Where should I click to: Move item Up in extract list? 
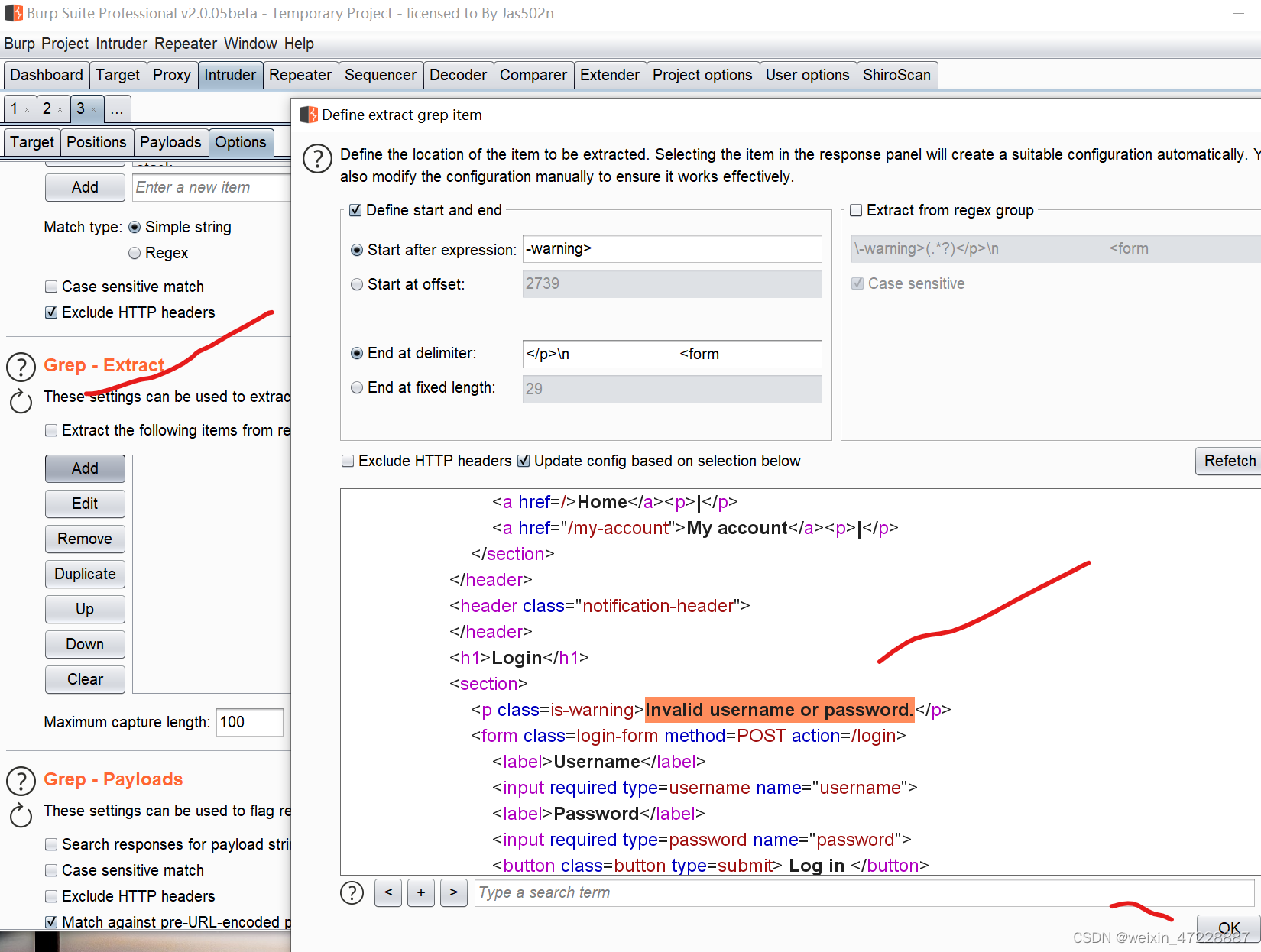pos(85,609)
